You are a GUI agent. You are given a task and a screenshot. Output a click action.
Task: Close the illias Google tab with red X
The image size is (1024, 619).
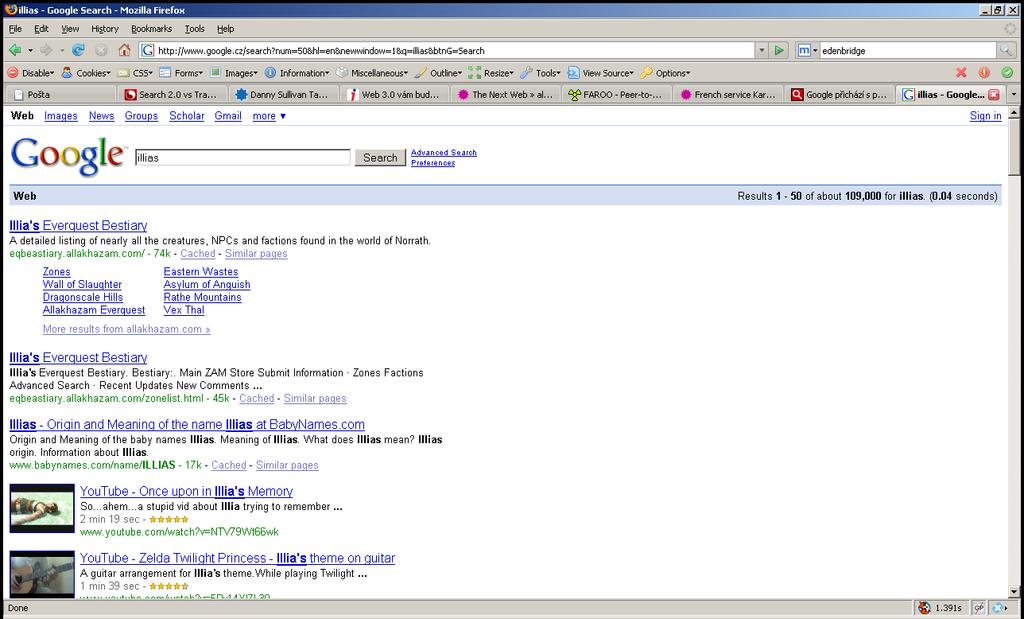click(993, 95)
